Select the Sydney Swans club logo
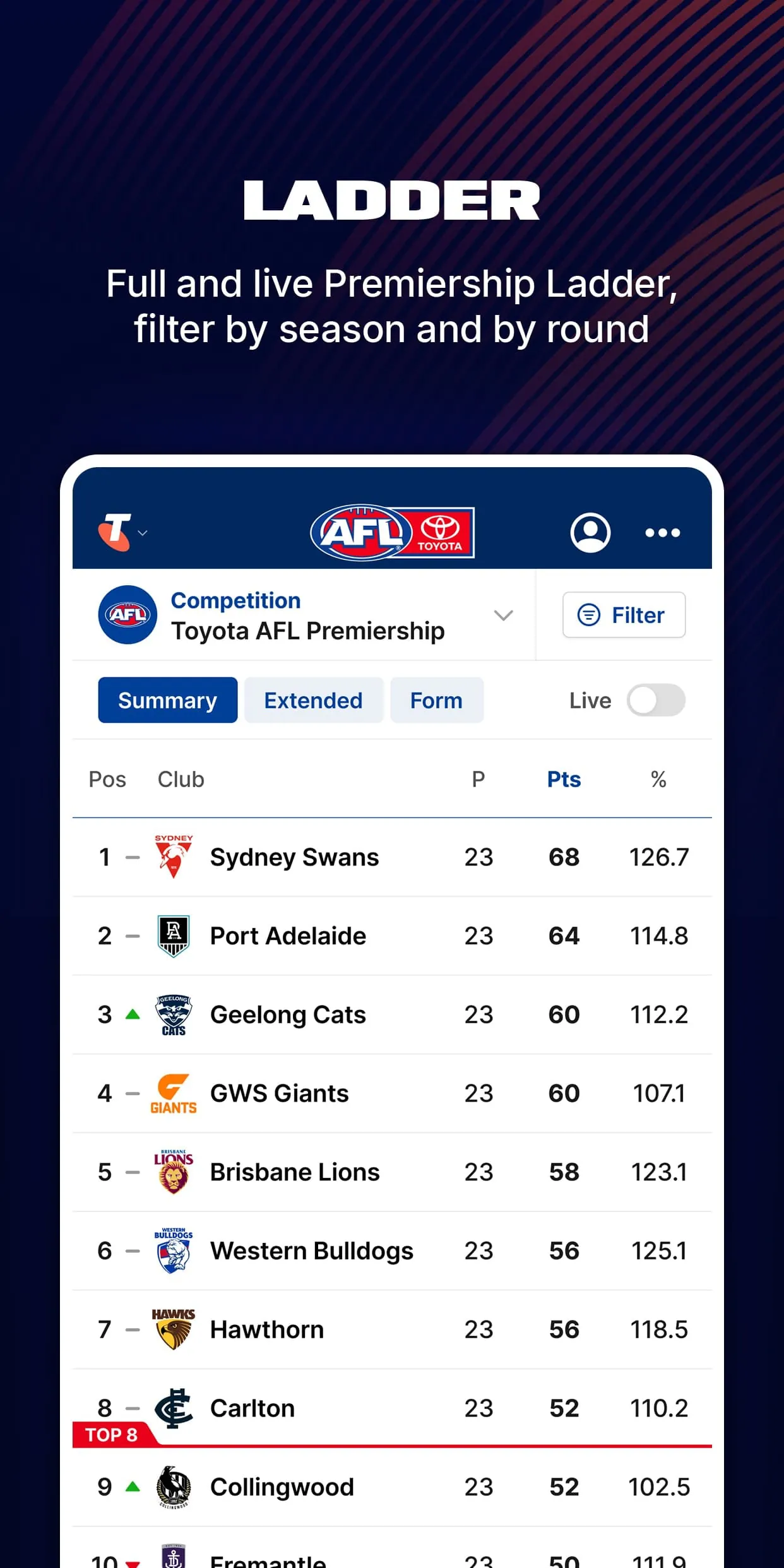Screen dimensions: 784x1568 coord(174,856)
